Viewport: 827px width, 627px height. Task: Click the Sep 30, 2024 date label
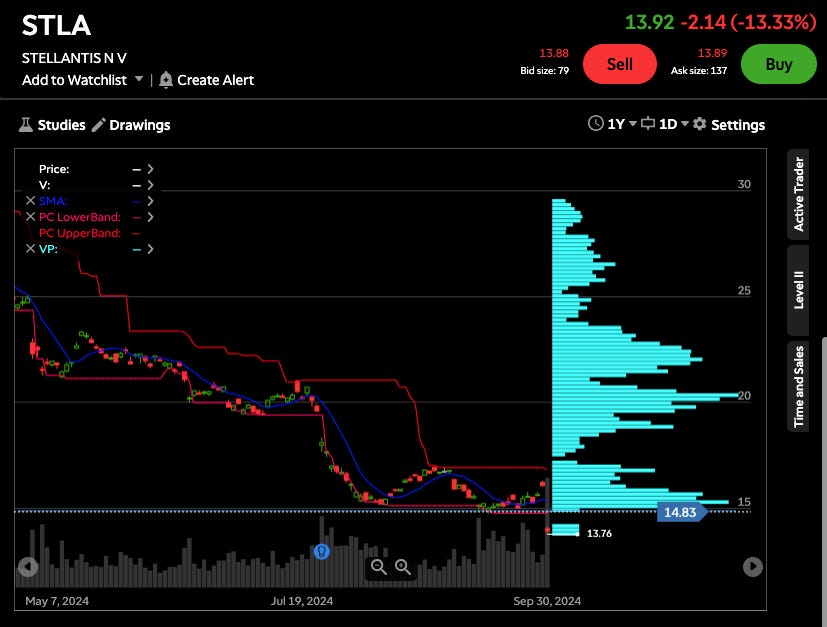click(x=547, y=601)
